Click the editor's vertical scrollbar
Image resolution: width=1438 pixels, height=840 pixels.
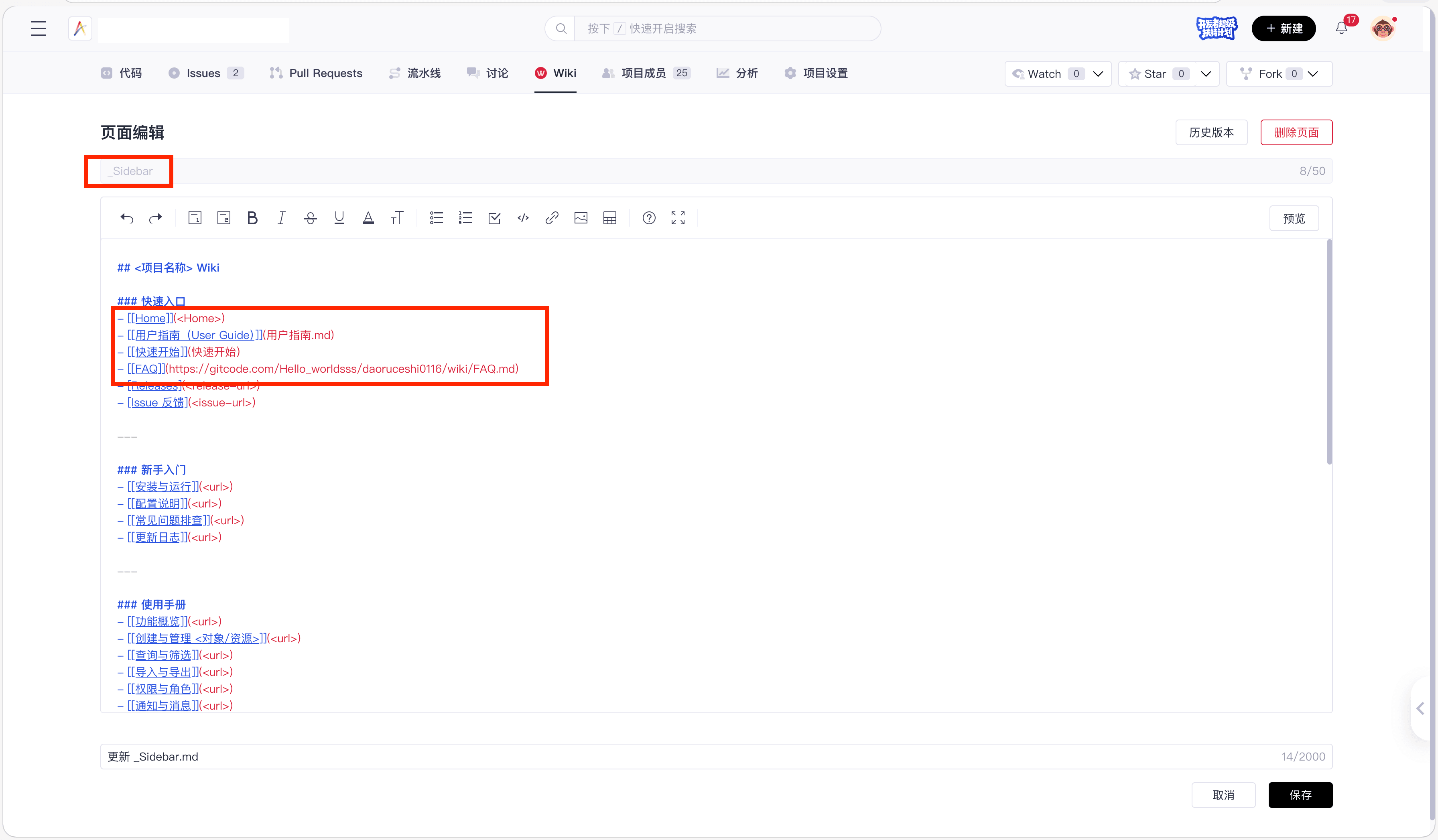click(x=1330, y=351)
